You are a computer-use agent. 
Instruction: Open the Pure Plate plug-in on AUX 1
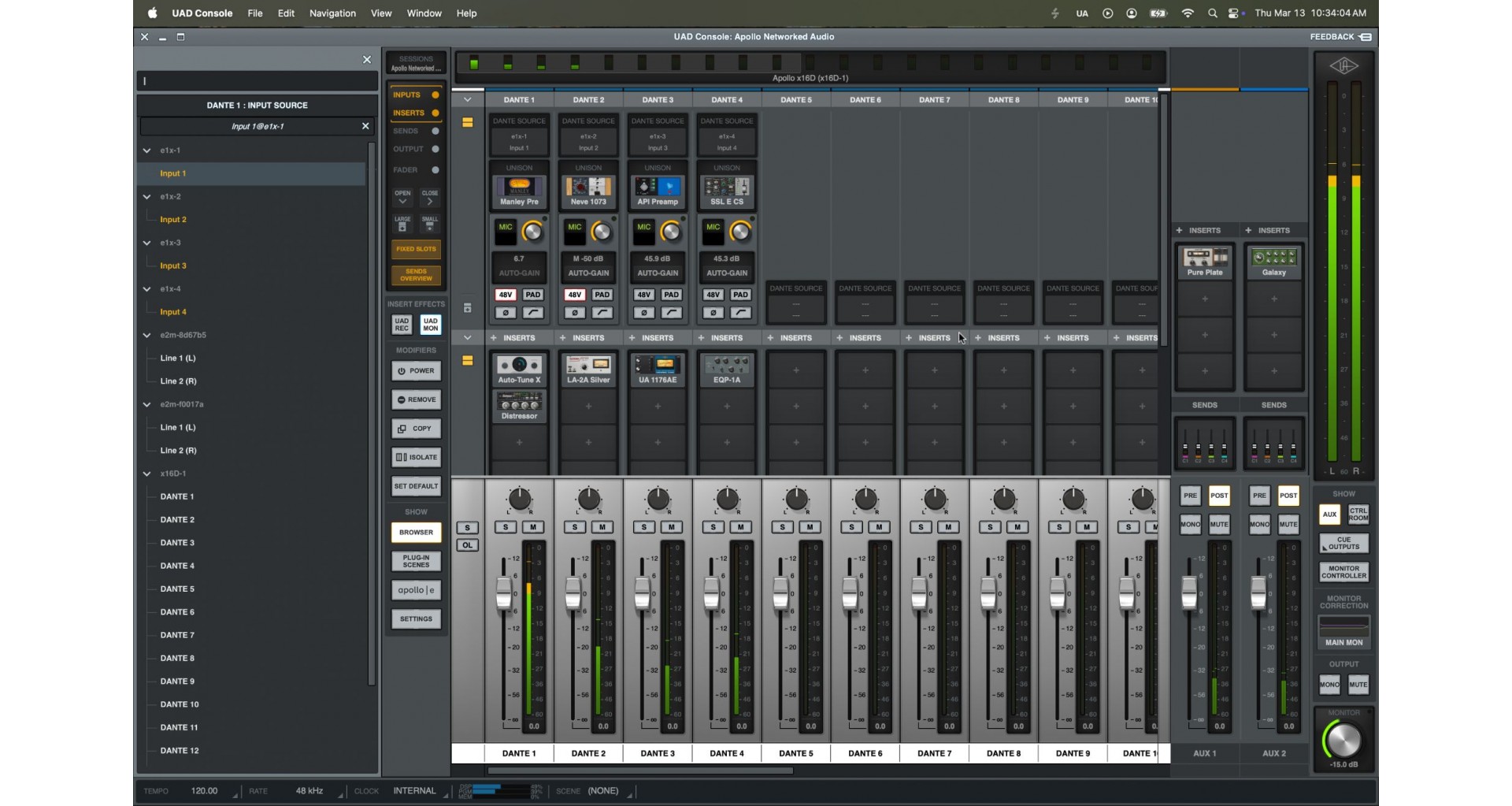(x=1205, y=262)
